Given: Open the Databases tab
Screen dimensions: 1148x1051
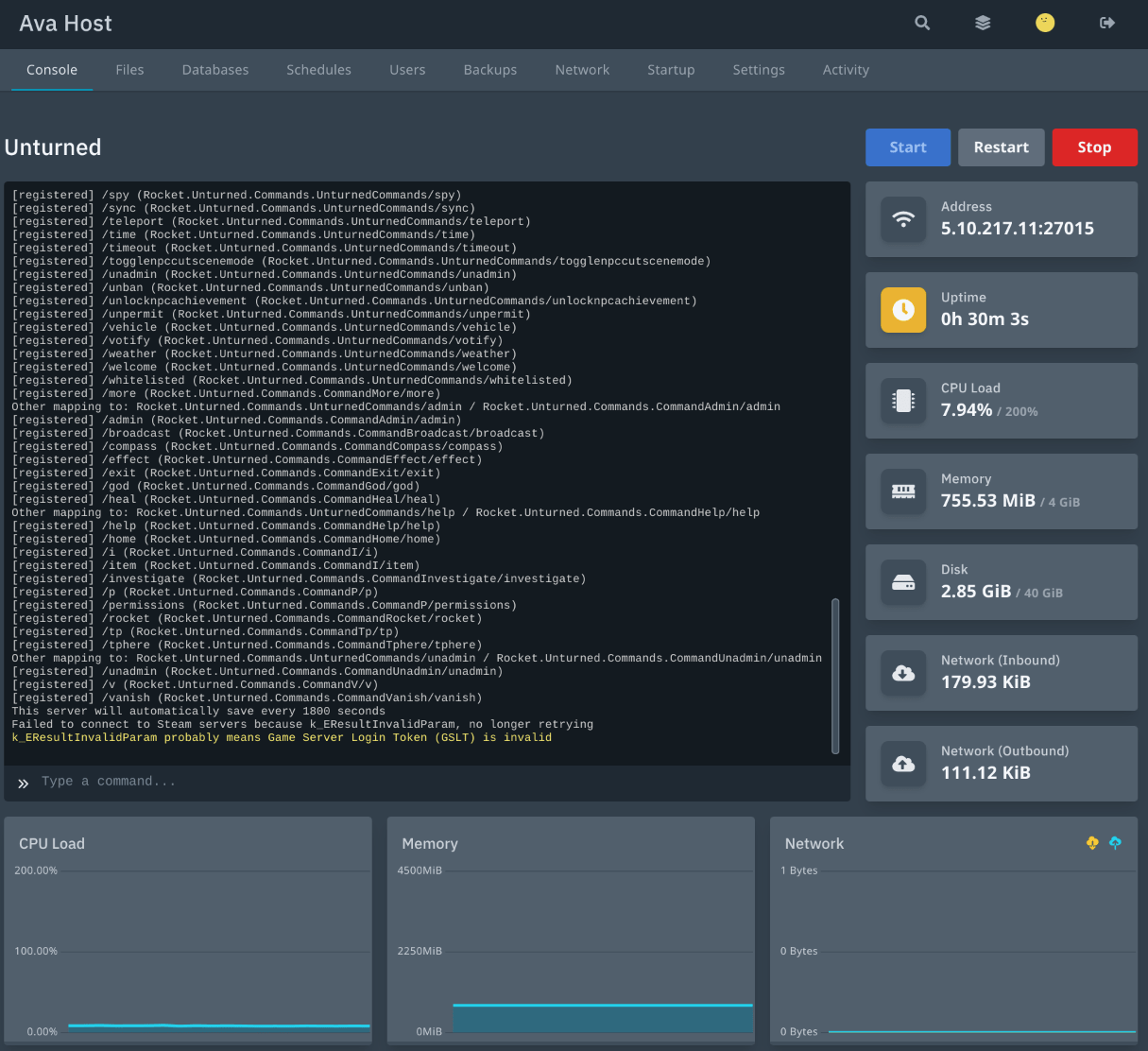Looking at the screenshot, I should pos(215,70).
